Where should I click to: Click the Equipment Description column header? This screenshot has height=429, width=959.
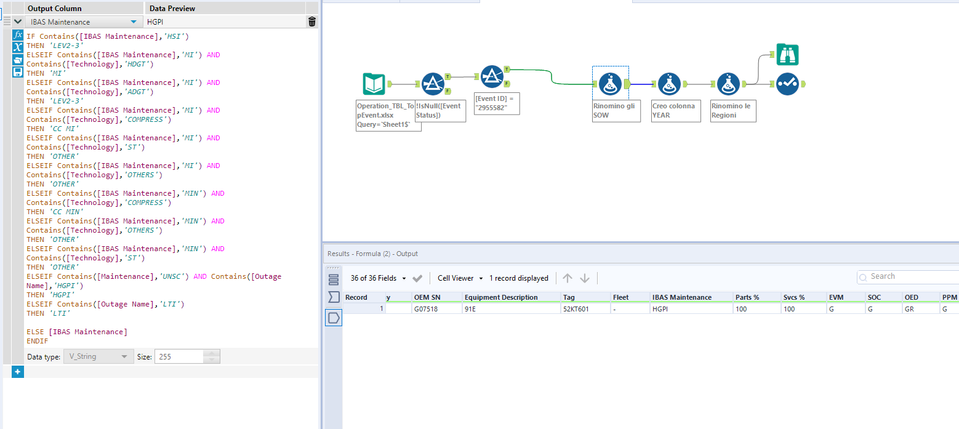pos(501,297)
